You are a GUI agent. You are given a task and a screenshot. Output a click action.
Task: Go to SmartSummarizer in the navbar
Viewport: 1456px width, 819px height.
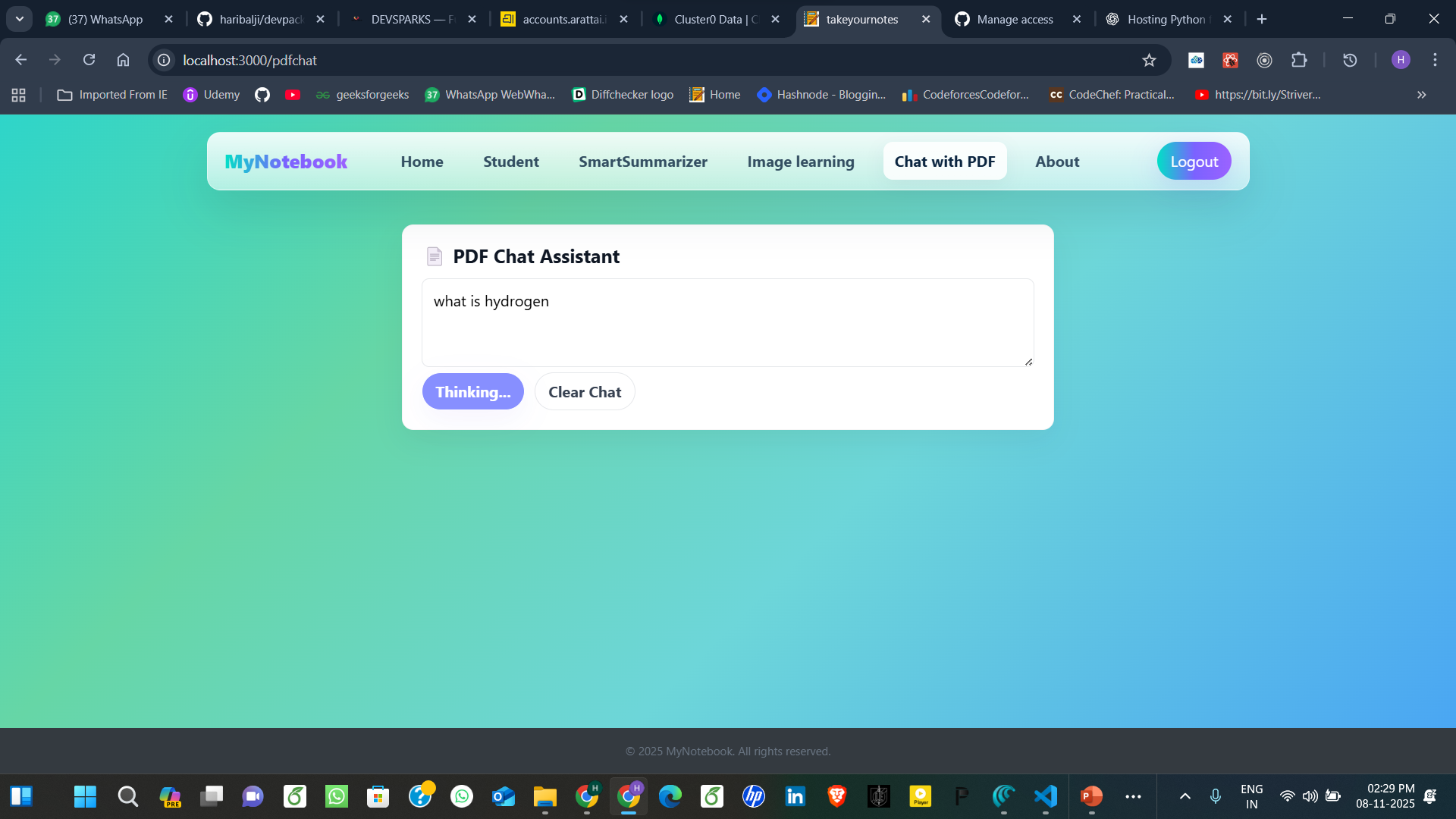[643, 162]
